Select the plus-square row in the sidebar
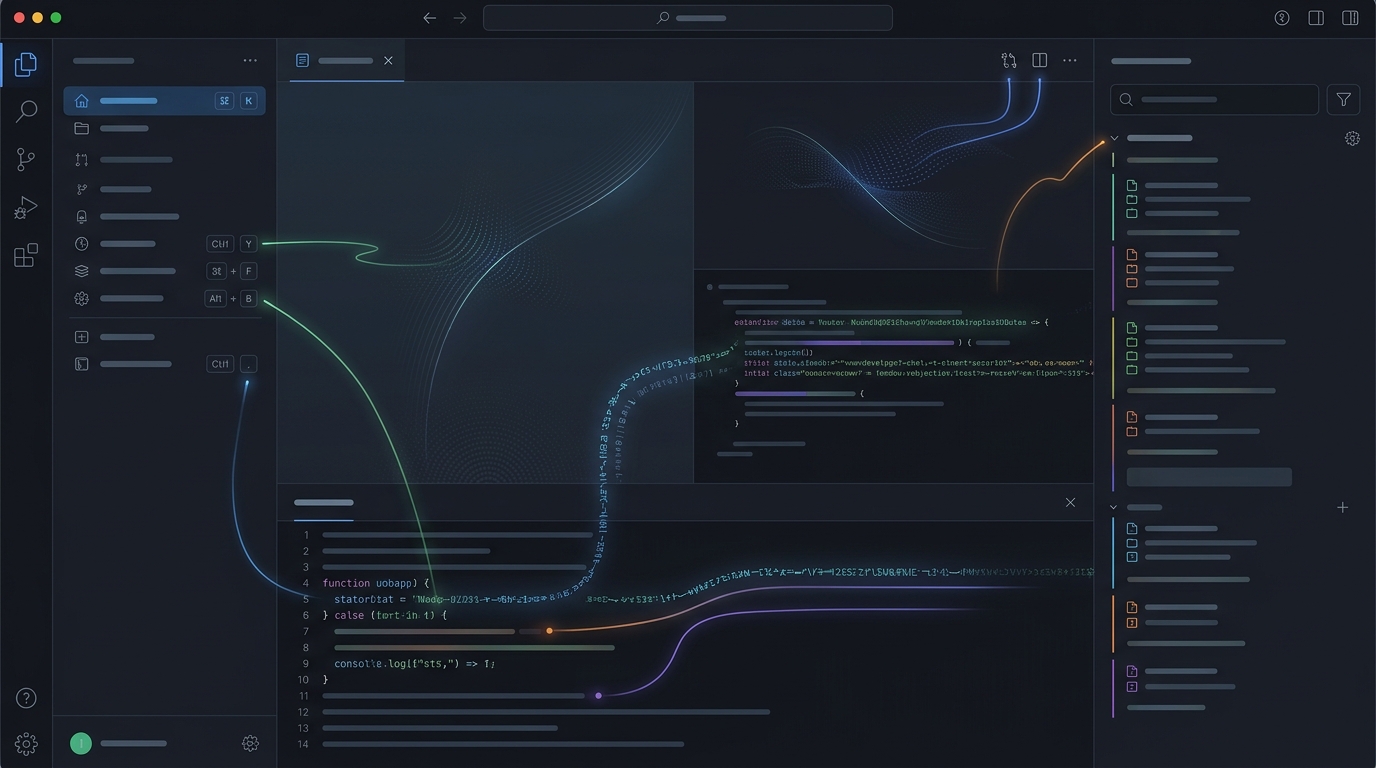The height and width of the screenshot is (768, 1376). click(165, 337)
